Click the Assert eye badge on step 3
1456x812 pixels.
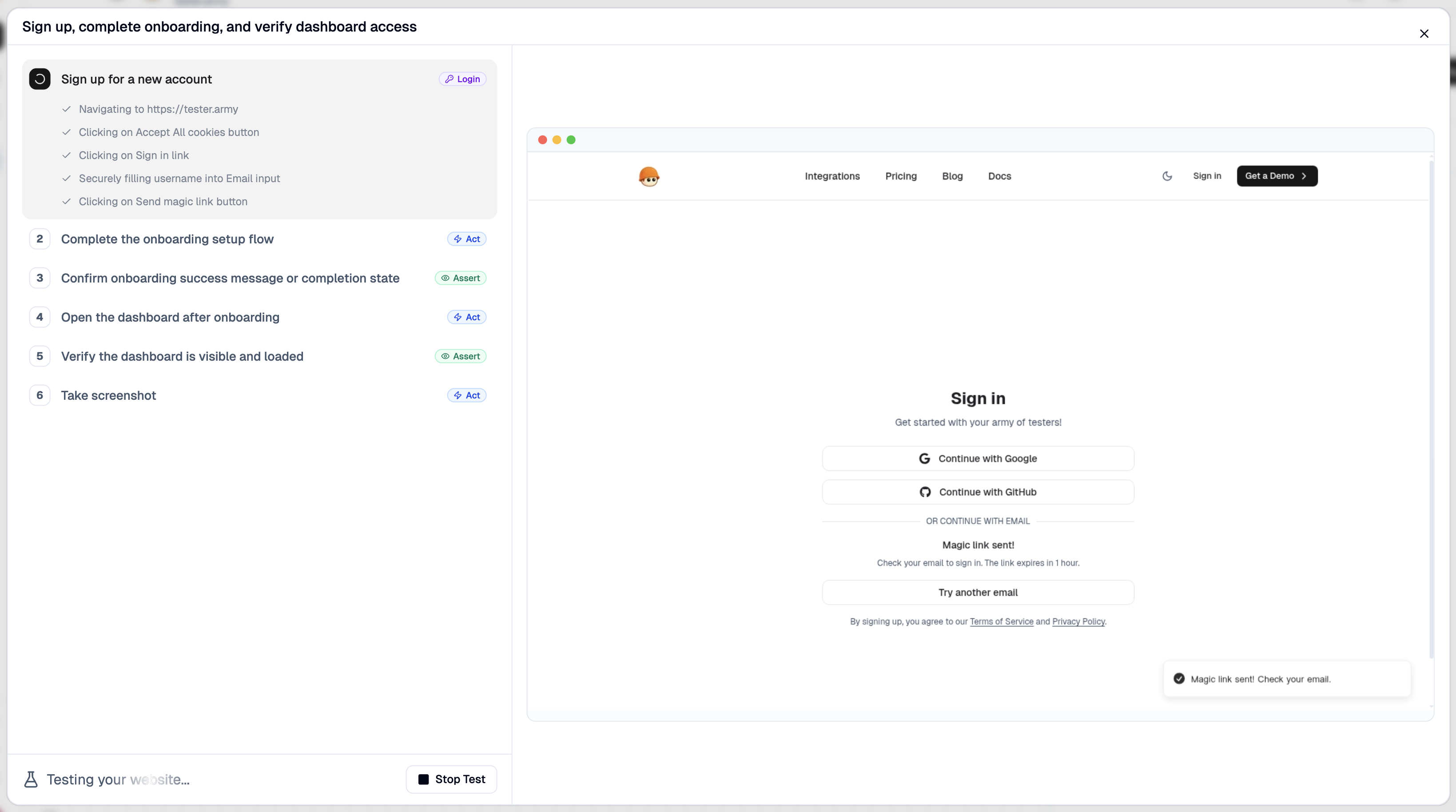point(460,278)
